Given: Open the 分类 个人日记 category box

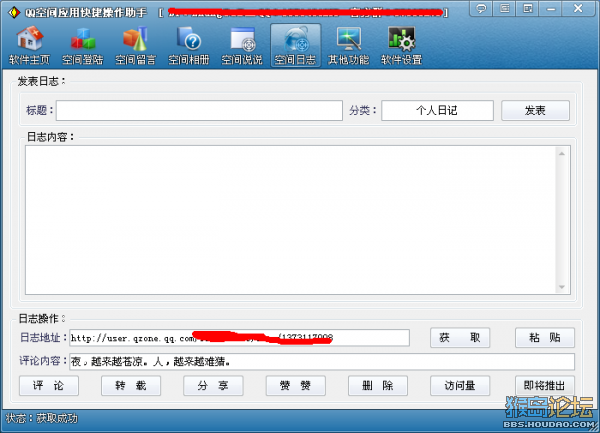Looking at the screenshot, I should (x=437, y=111).
